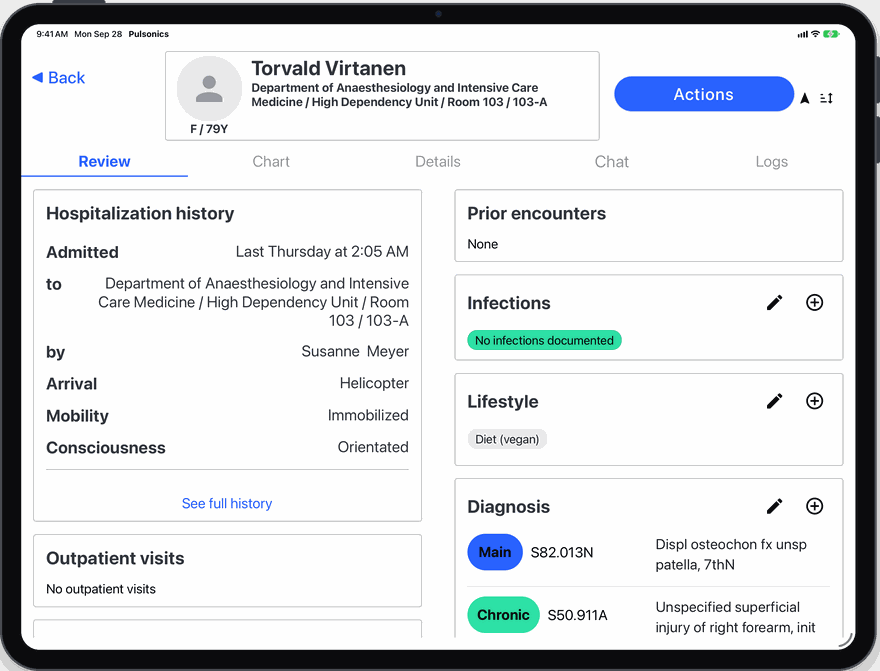
Task: Click the F / 79Y patient label
Action: [209, 129]
